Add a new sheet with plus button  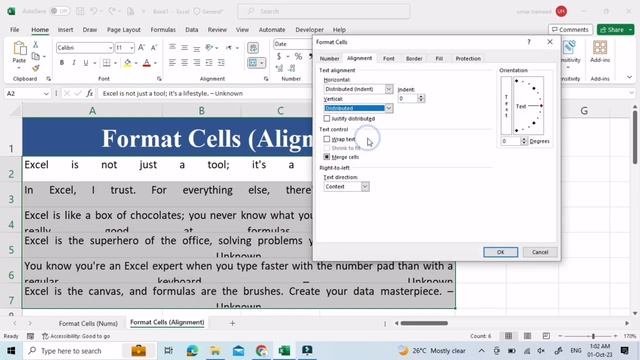click(232, 323)
